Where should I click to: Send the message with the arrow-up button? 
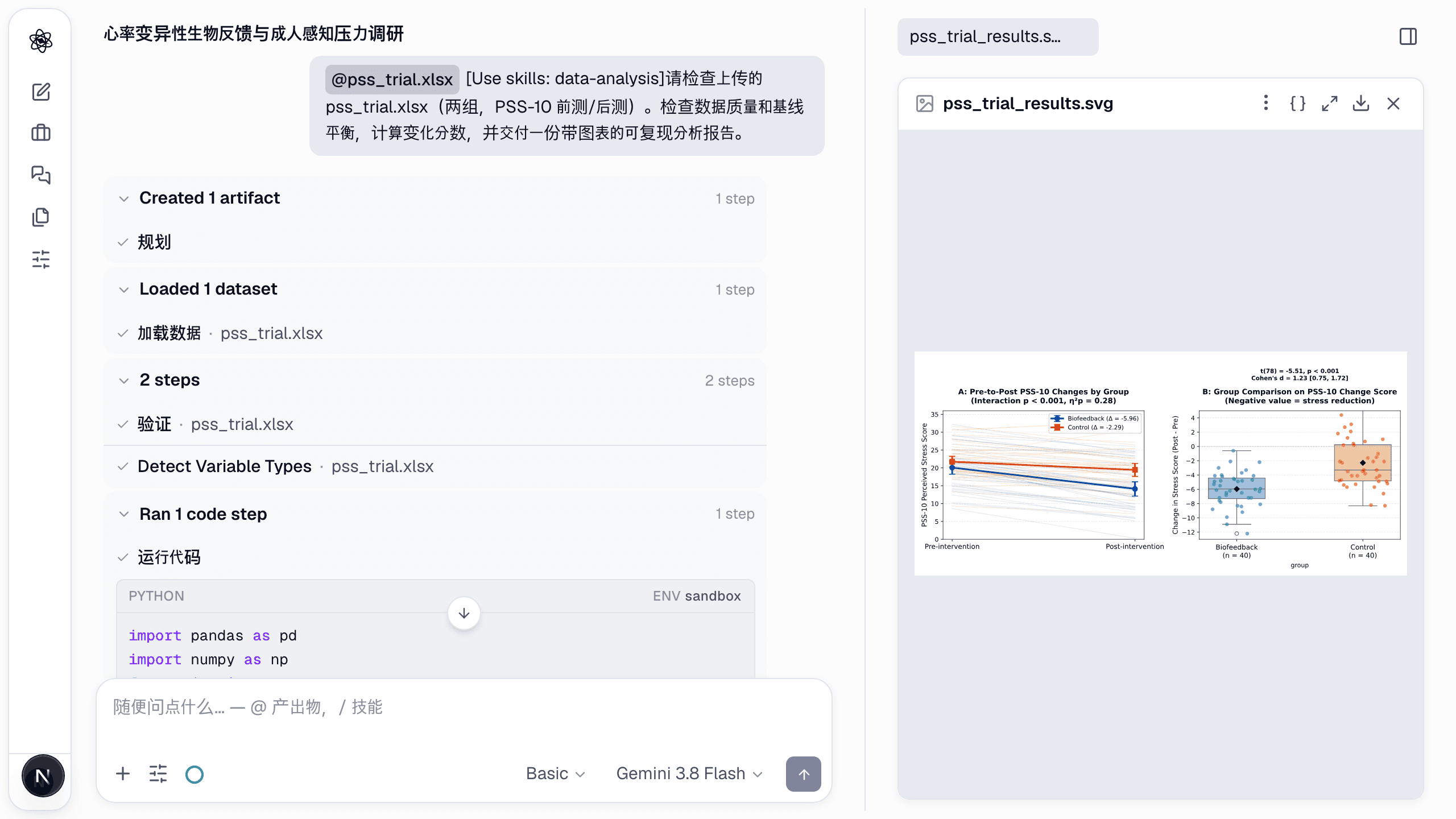[804, 774]
